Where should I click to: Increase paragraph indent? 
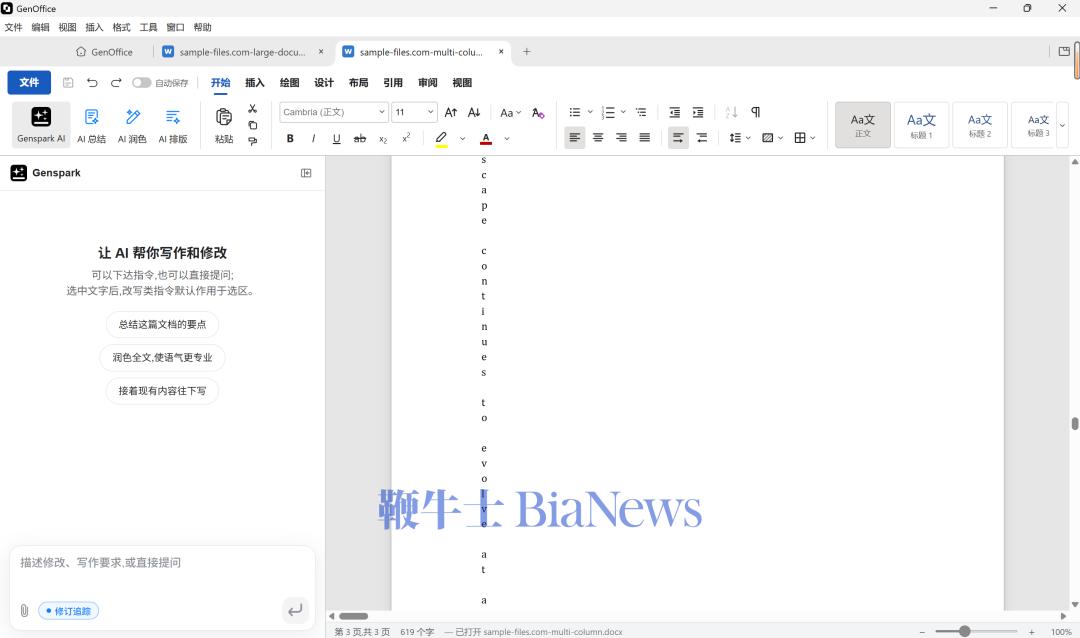click(x=698, y=112)
